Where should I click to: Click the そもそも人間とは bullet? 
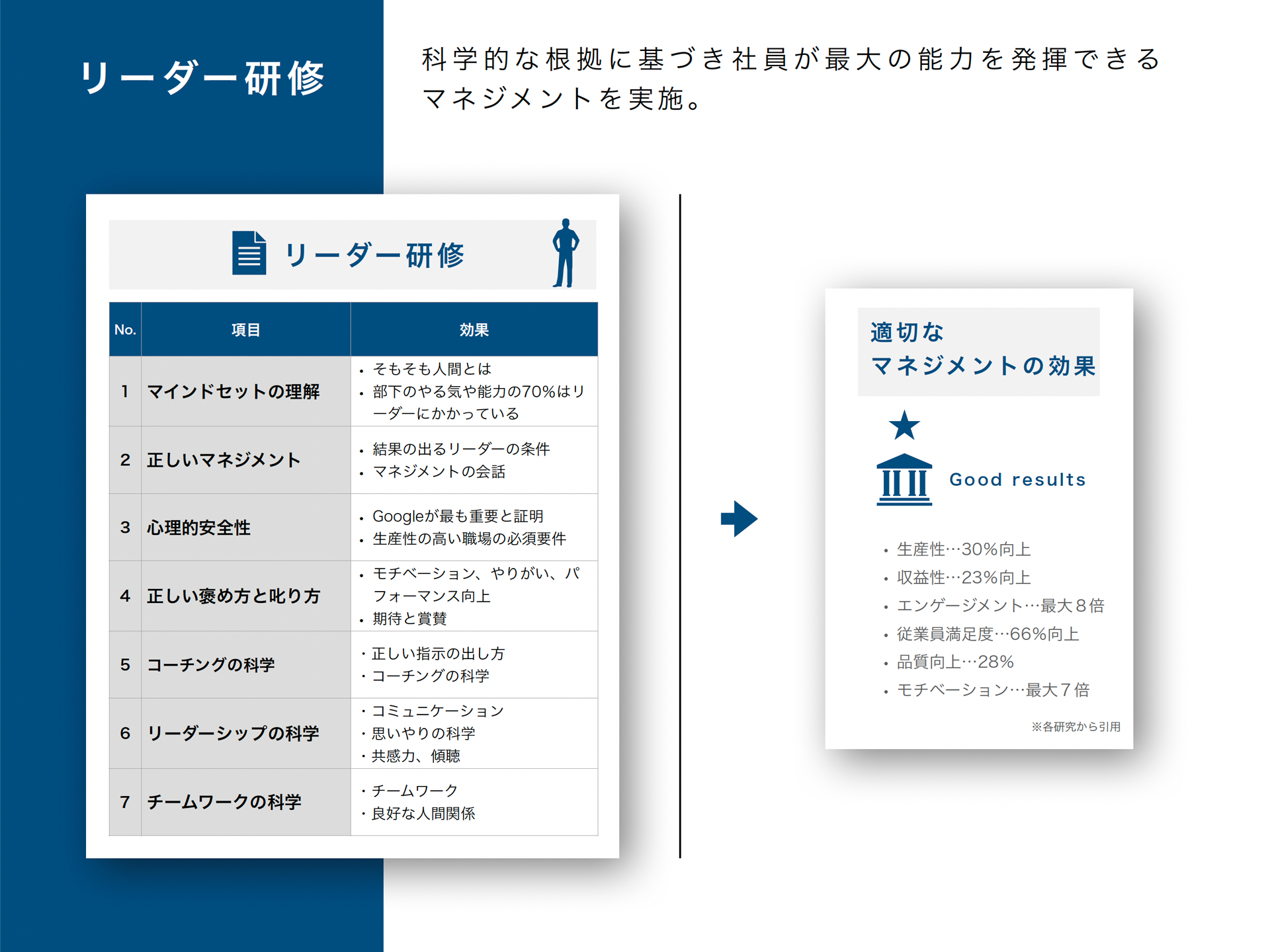point(431,369)
